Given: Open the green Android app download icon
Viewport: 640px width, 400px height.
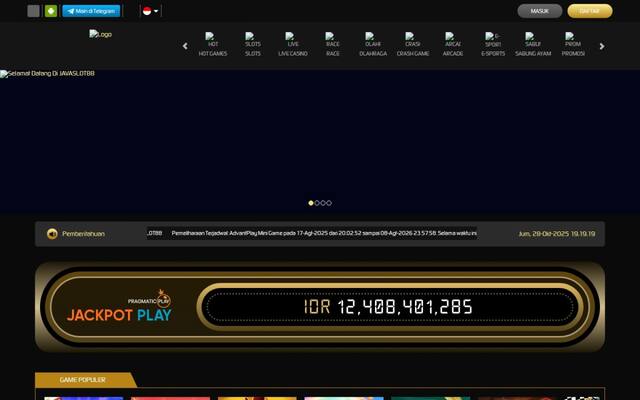Looking at the screenshot, I should pyautogui.click(x=51, y=11).
